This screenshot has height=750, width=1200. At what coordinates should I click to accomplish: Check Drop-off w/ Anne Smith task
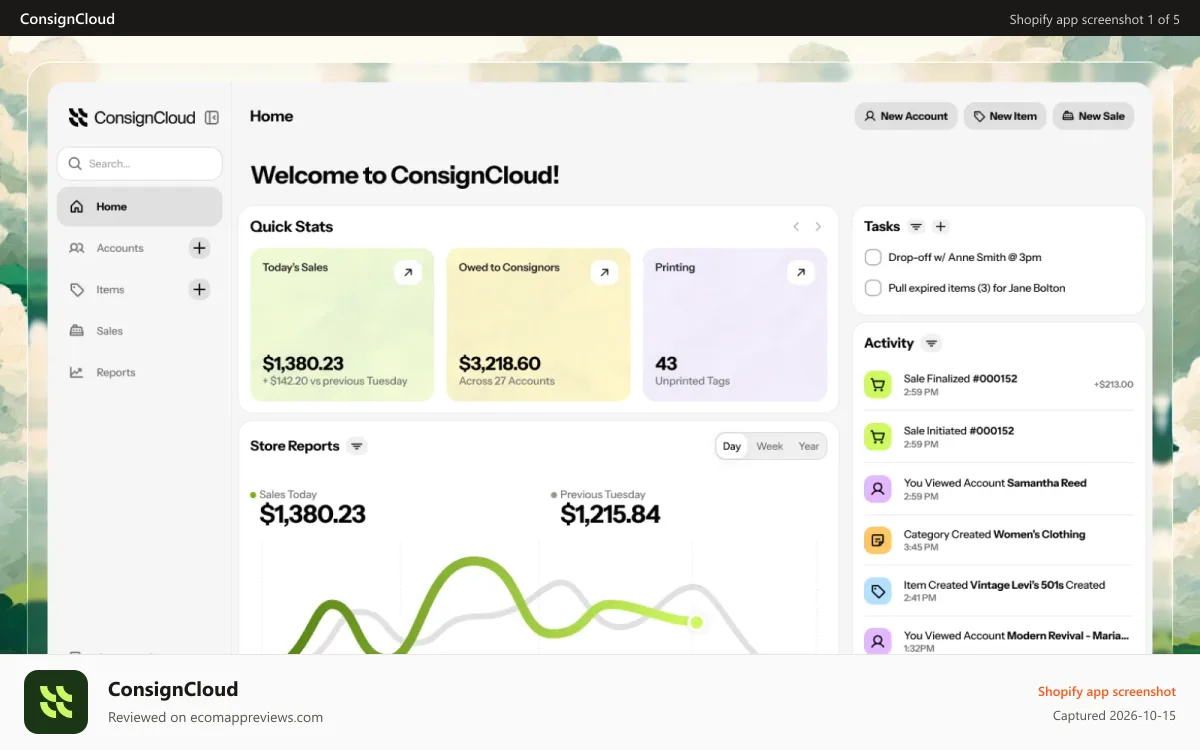click(872, 257)
